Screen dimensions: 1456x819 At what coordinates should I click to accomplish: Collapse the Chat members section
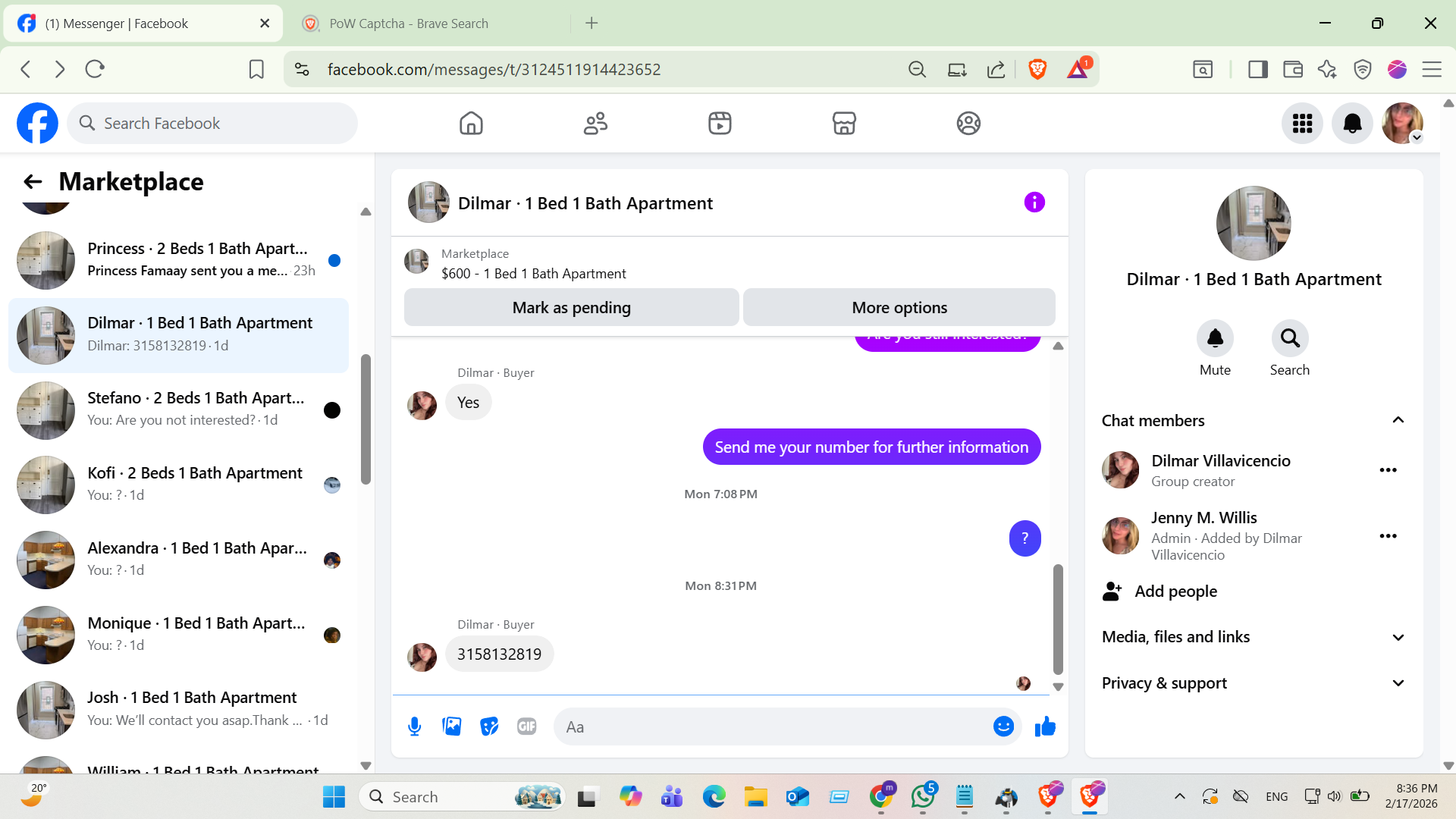tap(1398, 420)
